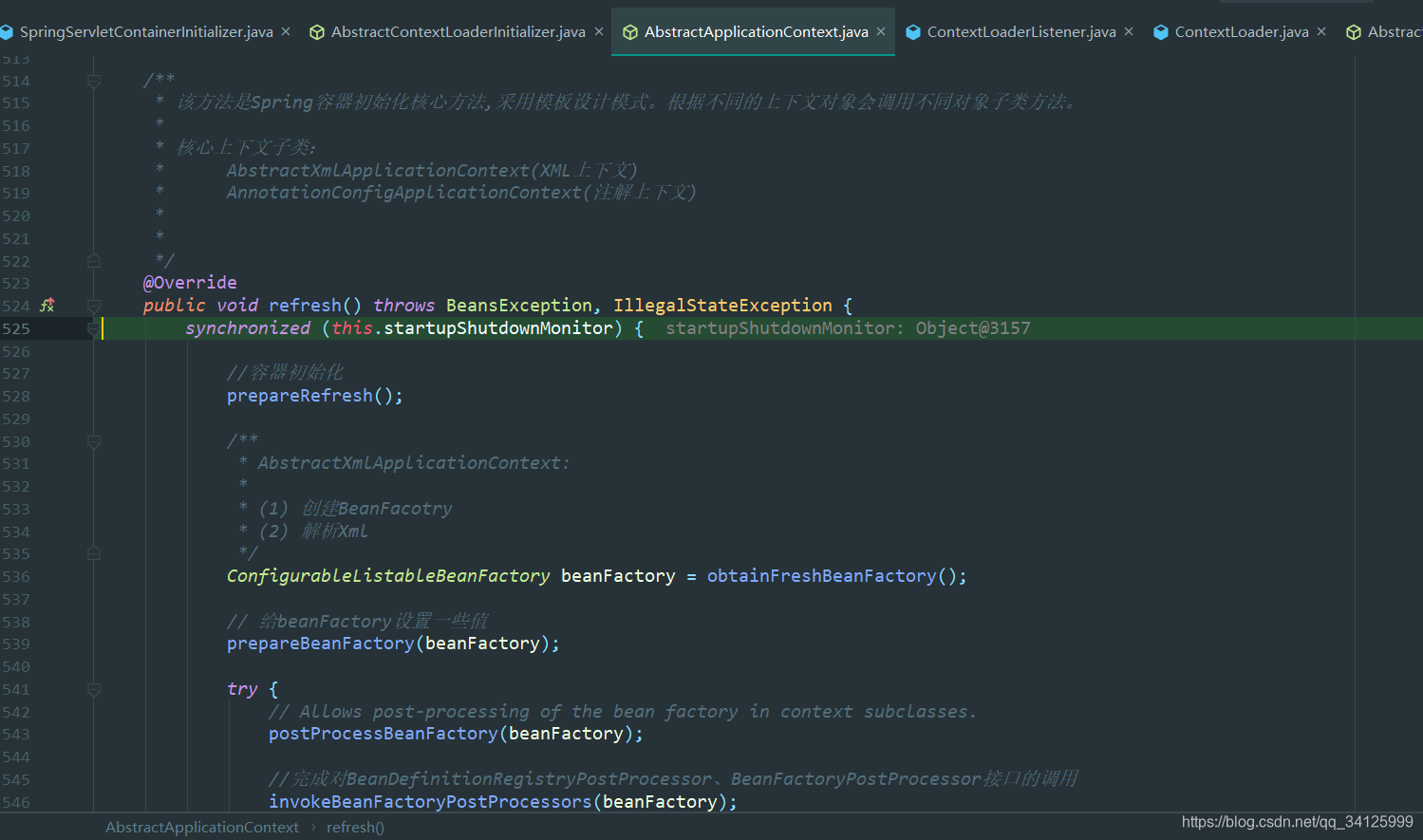Click AbstractApplicationContext in the breadcrumb bar
1423x840 pixels.
pyautogui.click(x=202, y=828)
